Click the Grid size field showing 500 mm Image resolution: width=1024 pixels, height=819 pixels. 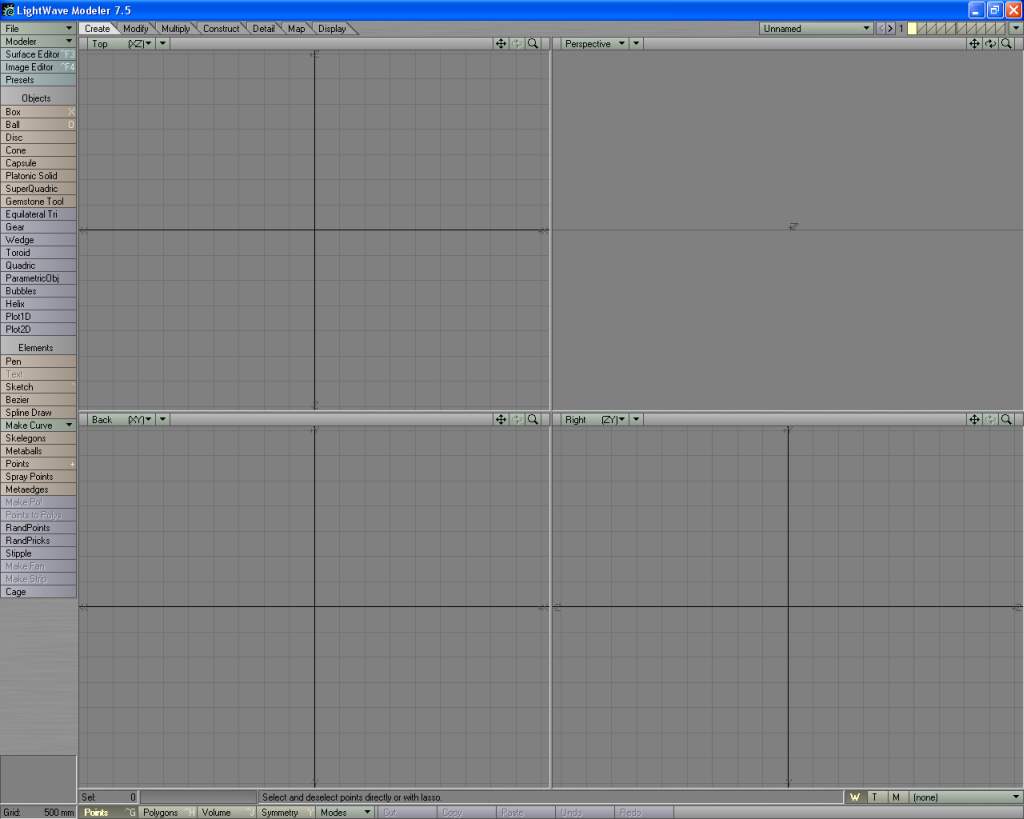click(x=38, y=813)
